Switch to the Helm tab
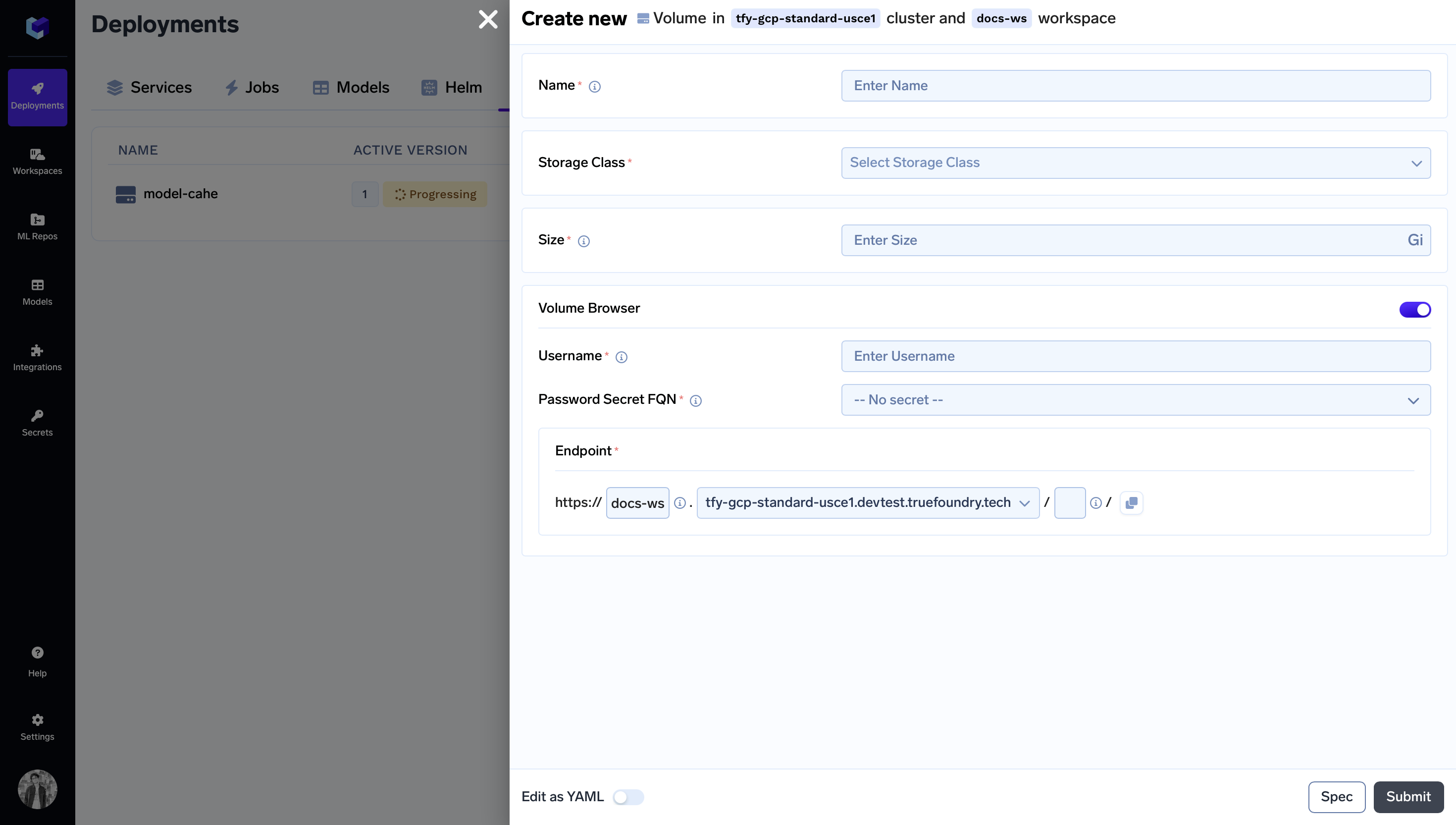1456x825 pixels. 451,87
